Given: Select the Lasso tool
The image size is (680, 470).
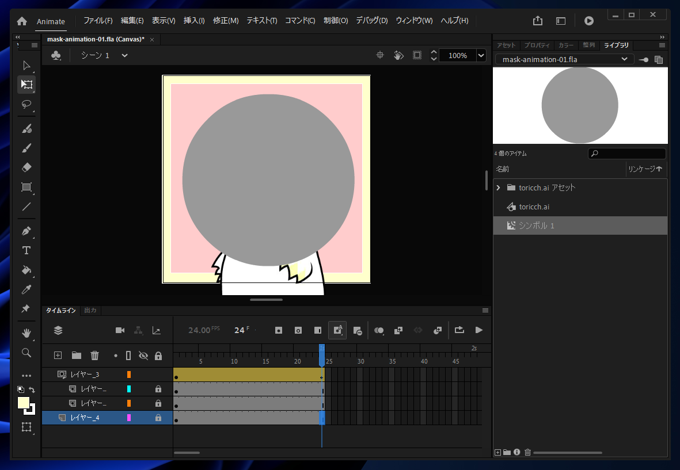Looking at the screenshot, I should coord(27,104).
